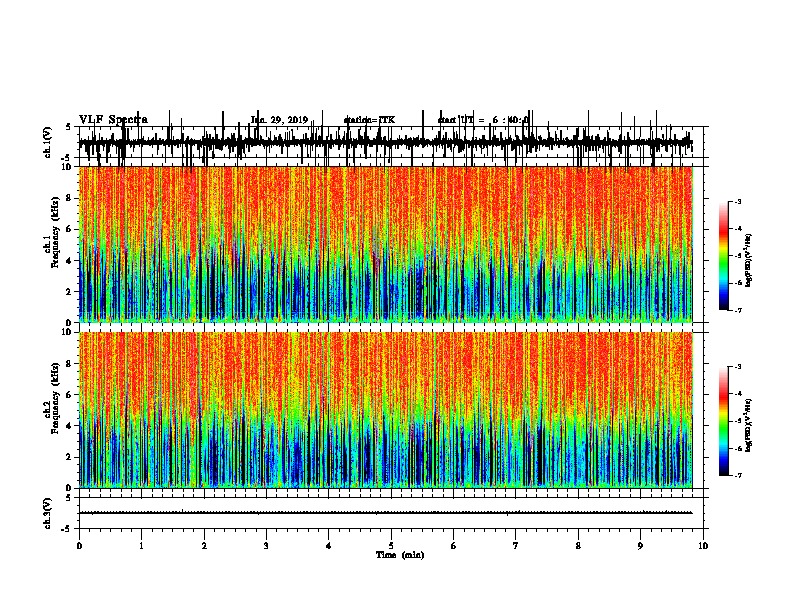Click time axis tick label "1"
Viewport: 792px width, 612px height.
(141, 546)
